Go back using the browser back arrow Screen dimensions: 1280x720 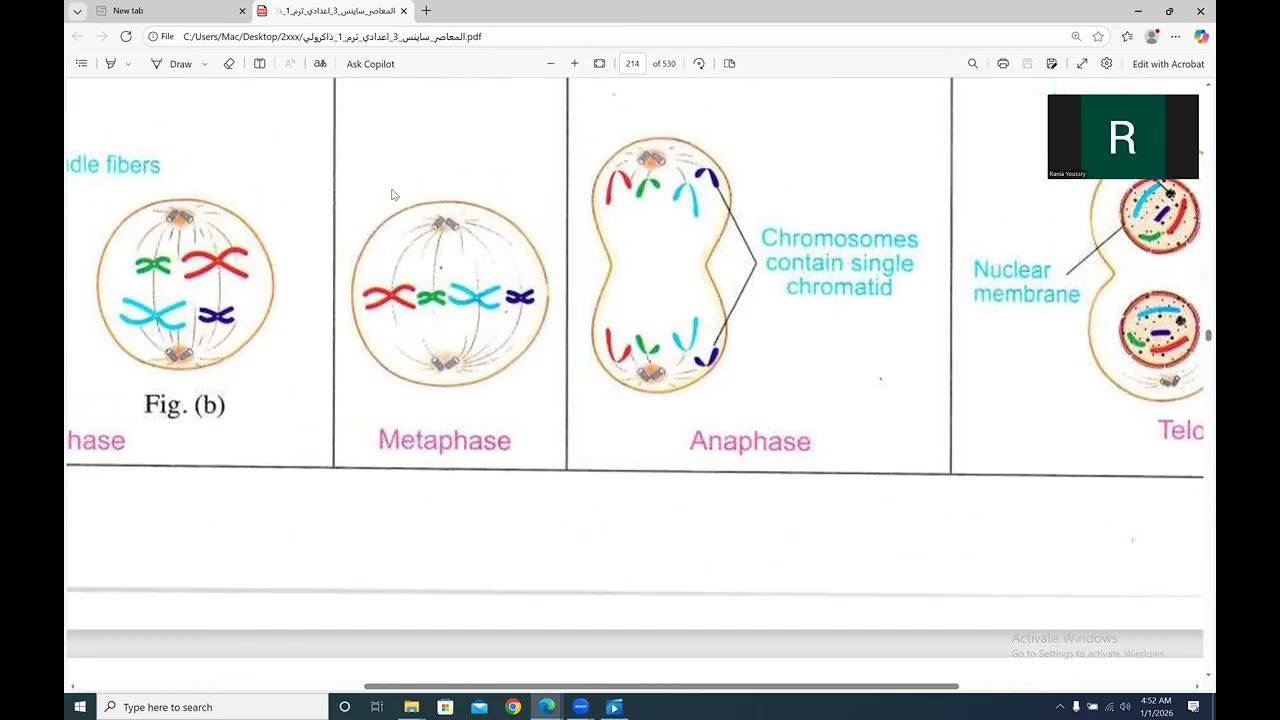tap(77, 36)
